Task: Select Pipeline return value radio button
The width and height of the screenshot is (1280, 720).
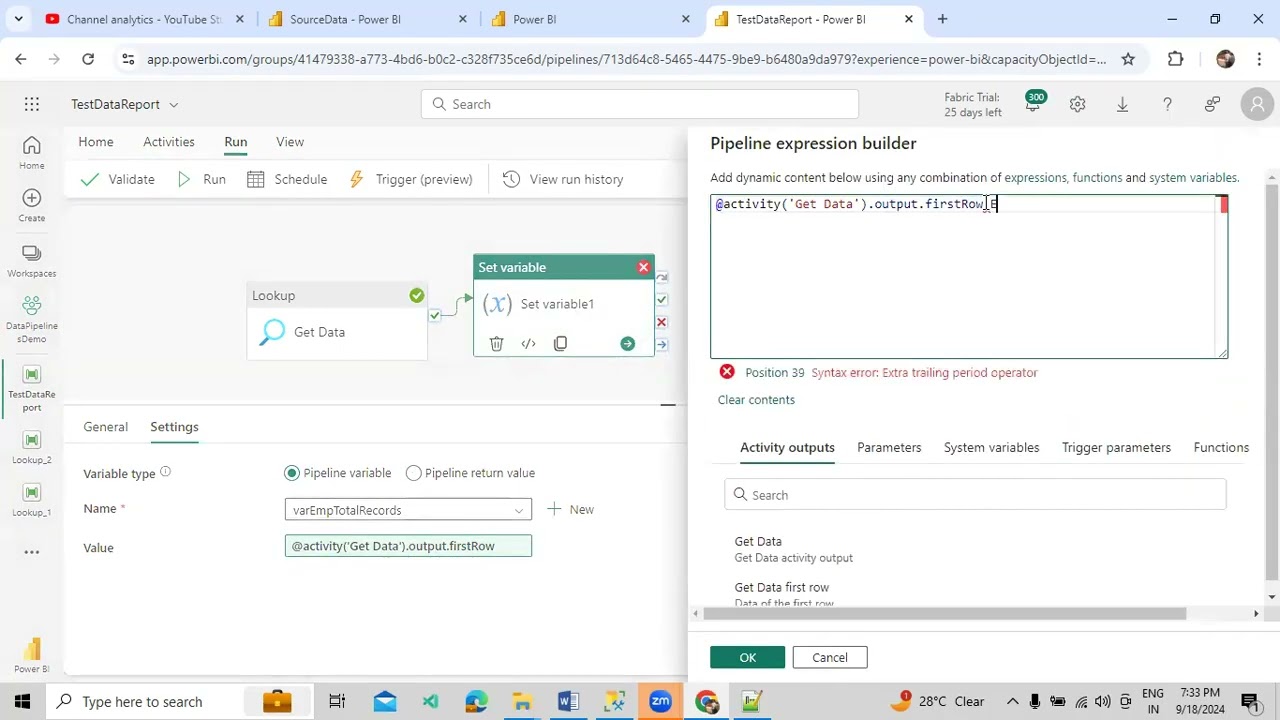Action: pos(414,473)
